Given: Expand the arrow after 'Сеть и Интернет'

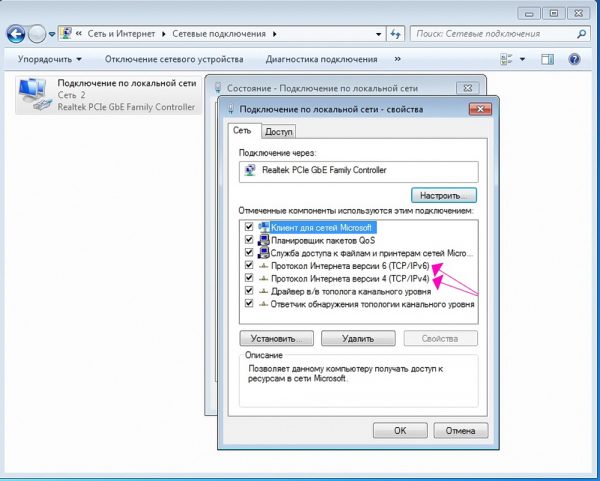Looking at the screenshot, I should 163,34.
